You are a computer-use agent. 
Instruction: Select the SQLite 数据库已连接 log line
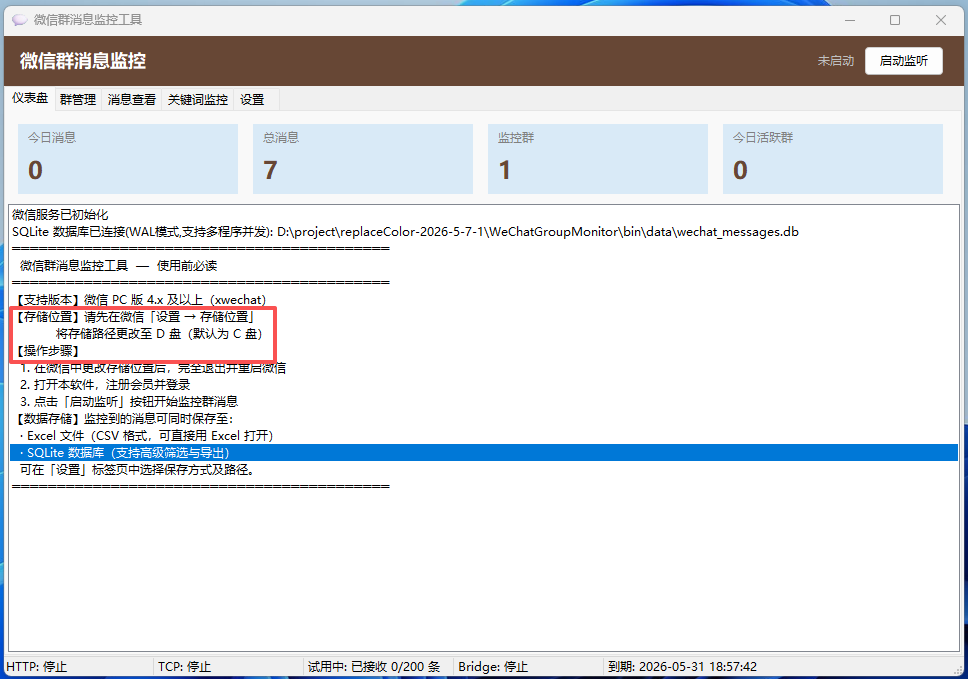click(484, 232)
